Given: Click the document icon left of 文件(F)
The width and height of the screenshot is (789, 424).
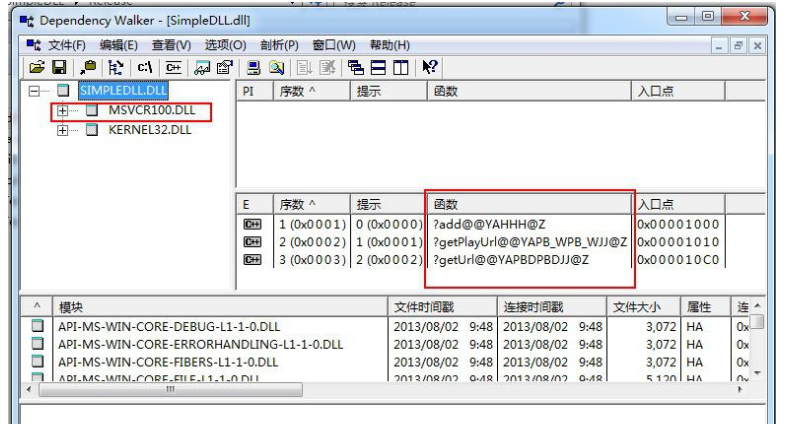Looking at the screenshot, I should pos(33,45).
